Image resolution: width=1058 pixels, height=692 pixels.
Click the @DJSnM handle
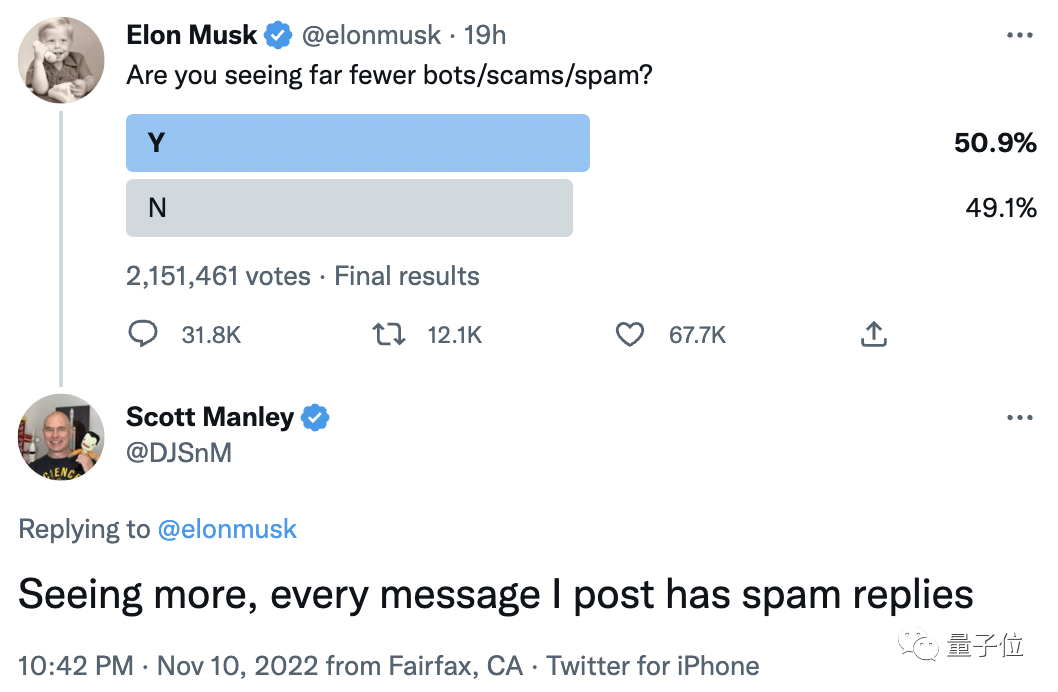[x=178, y=452]
